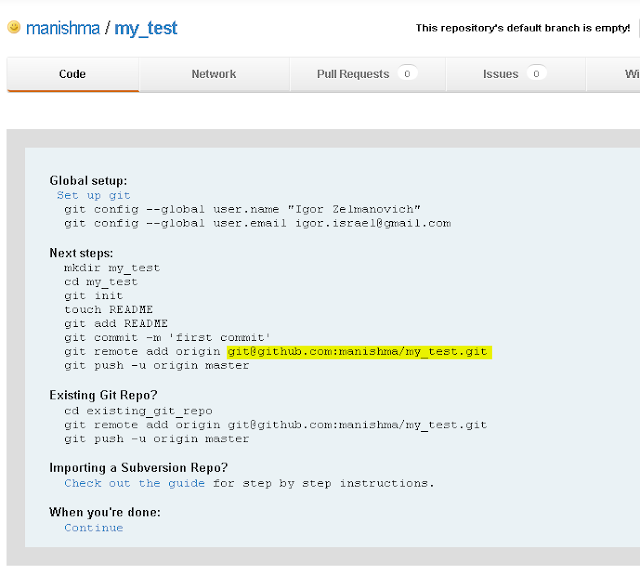Viewport: 640px width, 575px height.
Task: Click 'git remote add origin' line under Existing Git Repo
Action: tap(276, 425)
